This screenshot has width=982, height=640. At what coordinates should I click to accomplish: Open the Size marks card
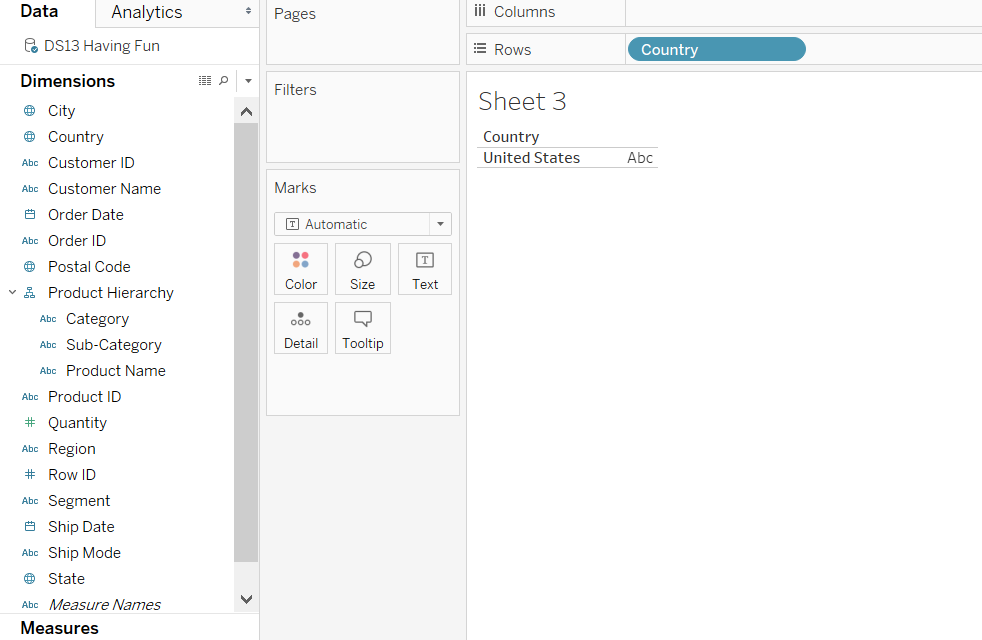click(362, 269)
